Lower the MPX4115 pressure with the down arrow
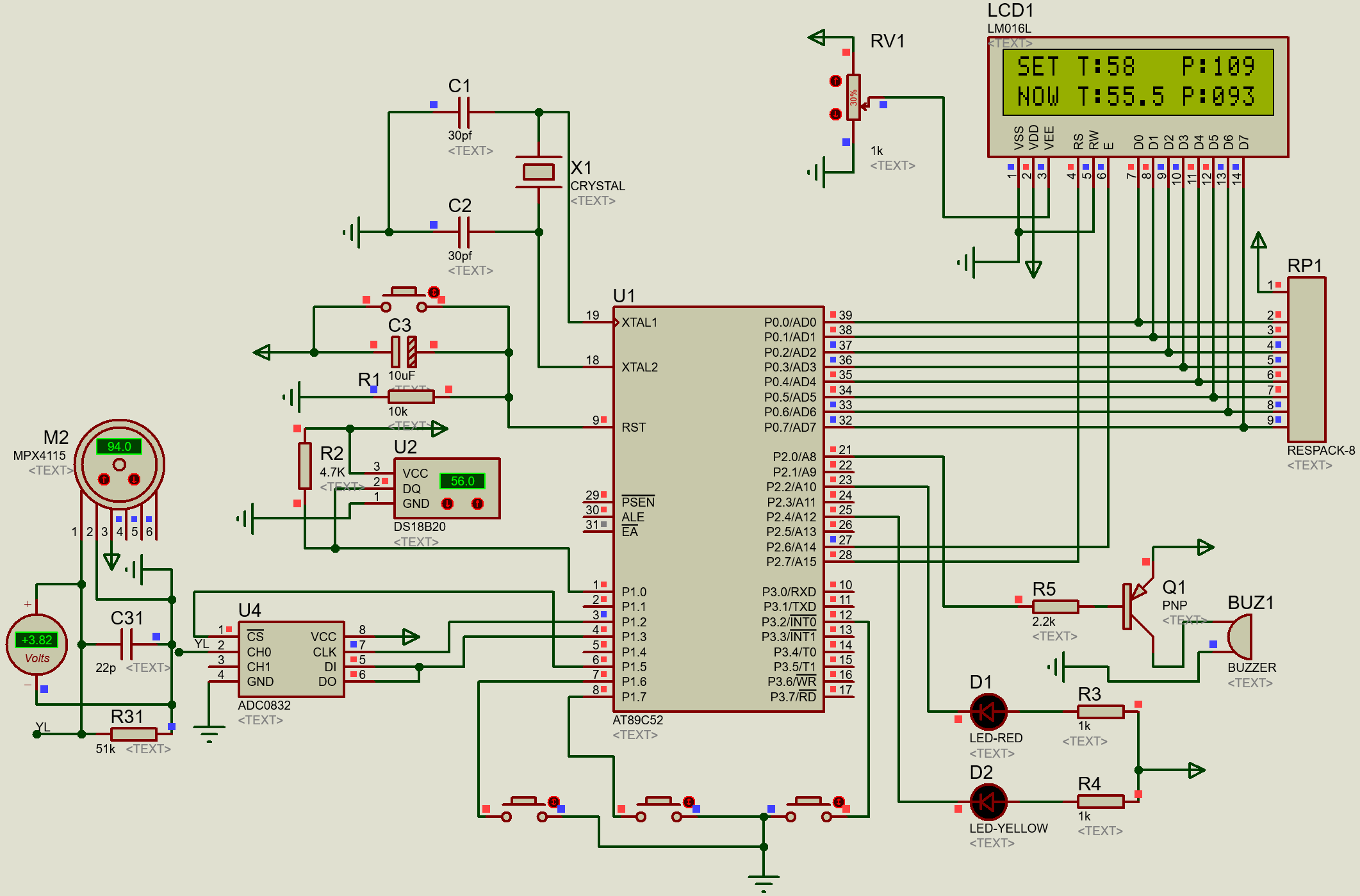This screenshot has width=1360, height=896. 134,479
